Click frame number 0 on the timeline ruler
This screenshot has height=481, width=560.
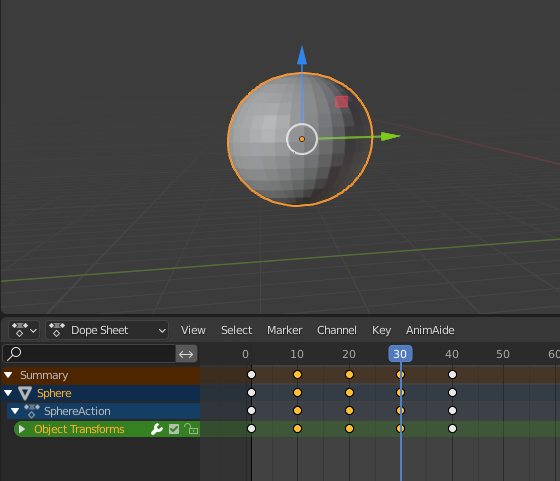245,354
